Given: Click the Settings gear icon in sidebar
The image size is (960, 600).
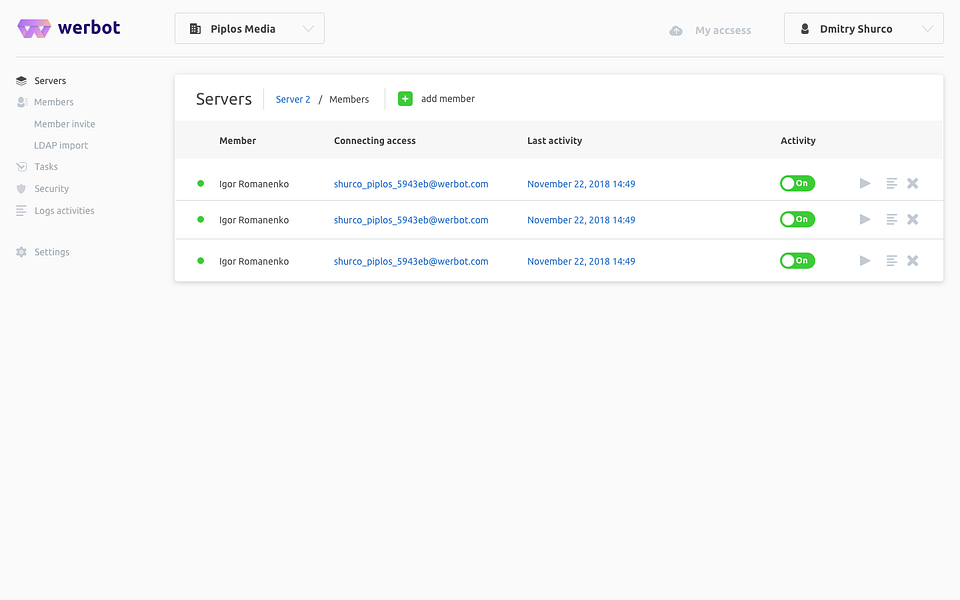Looking at the screenshot, I should pyautogui.click(x=22, y=252).
